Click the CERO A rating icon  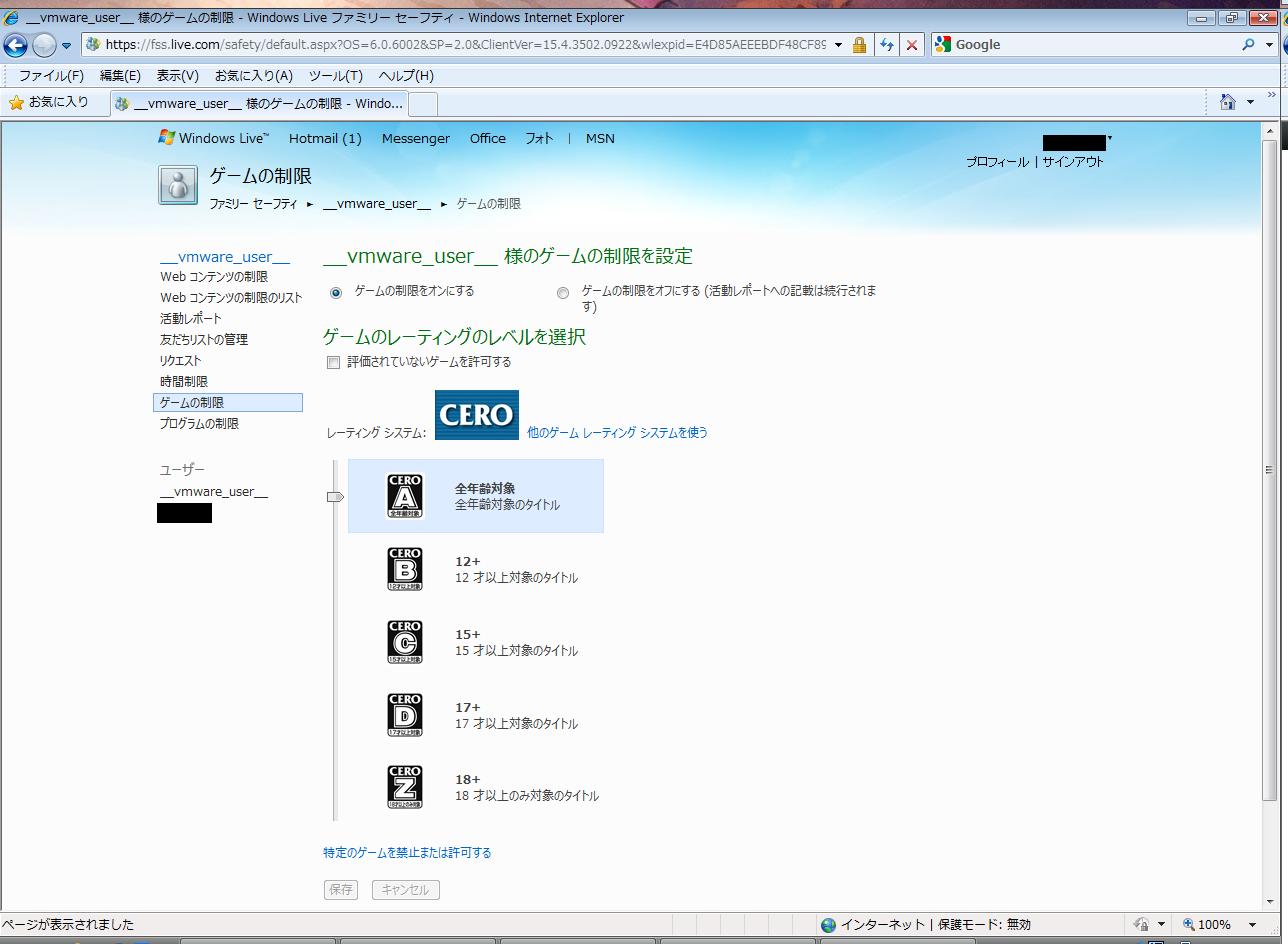(x=405, y=496)
